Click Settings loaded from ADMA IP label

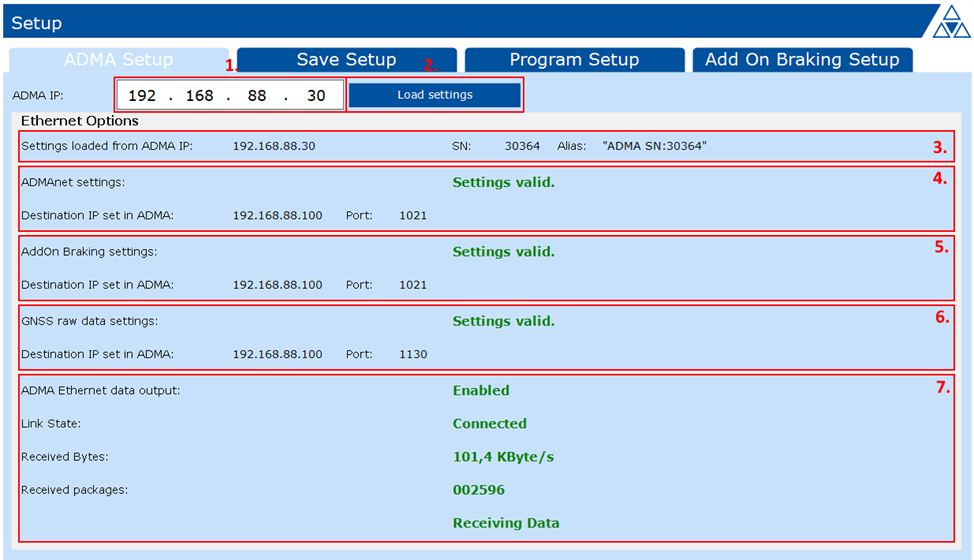point(107,146)
